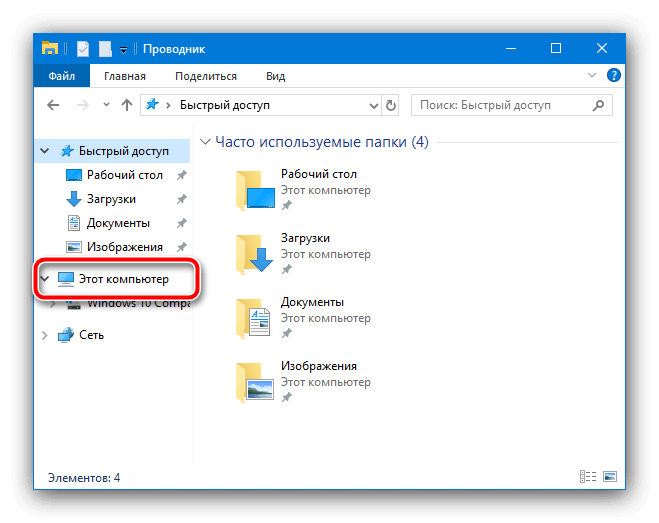
Task: Collapse the Быстрый доступ tree node
Action: coord(45,151)
